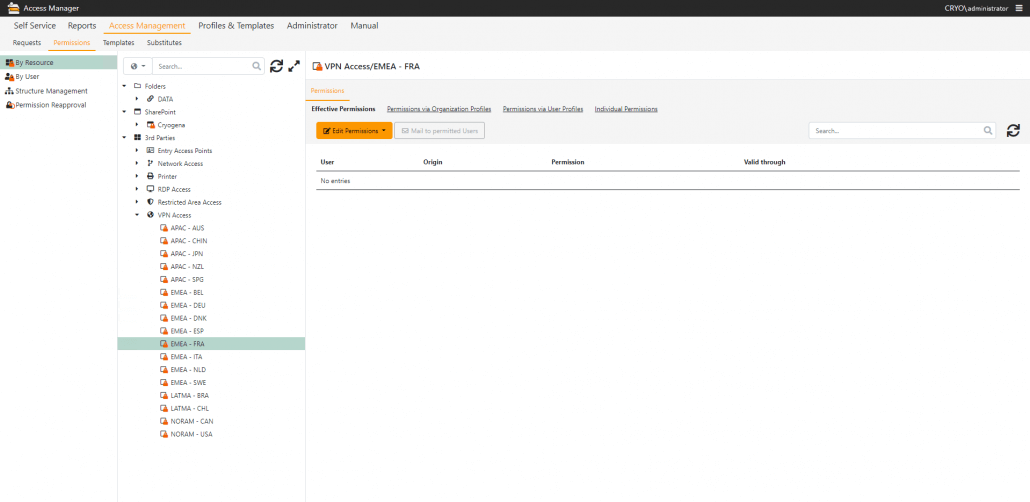Expand the RDP Access tree node
This screenshot has height=502, width=1030.
coord(137,189)
